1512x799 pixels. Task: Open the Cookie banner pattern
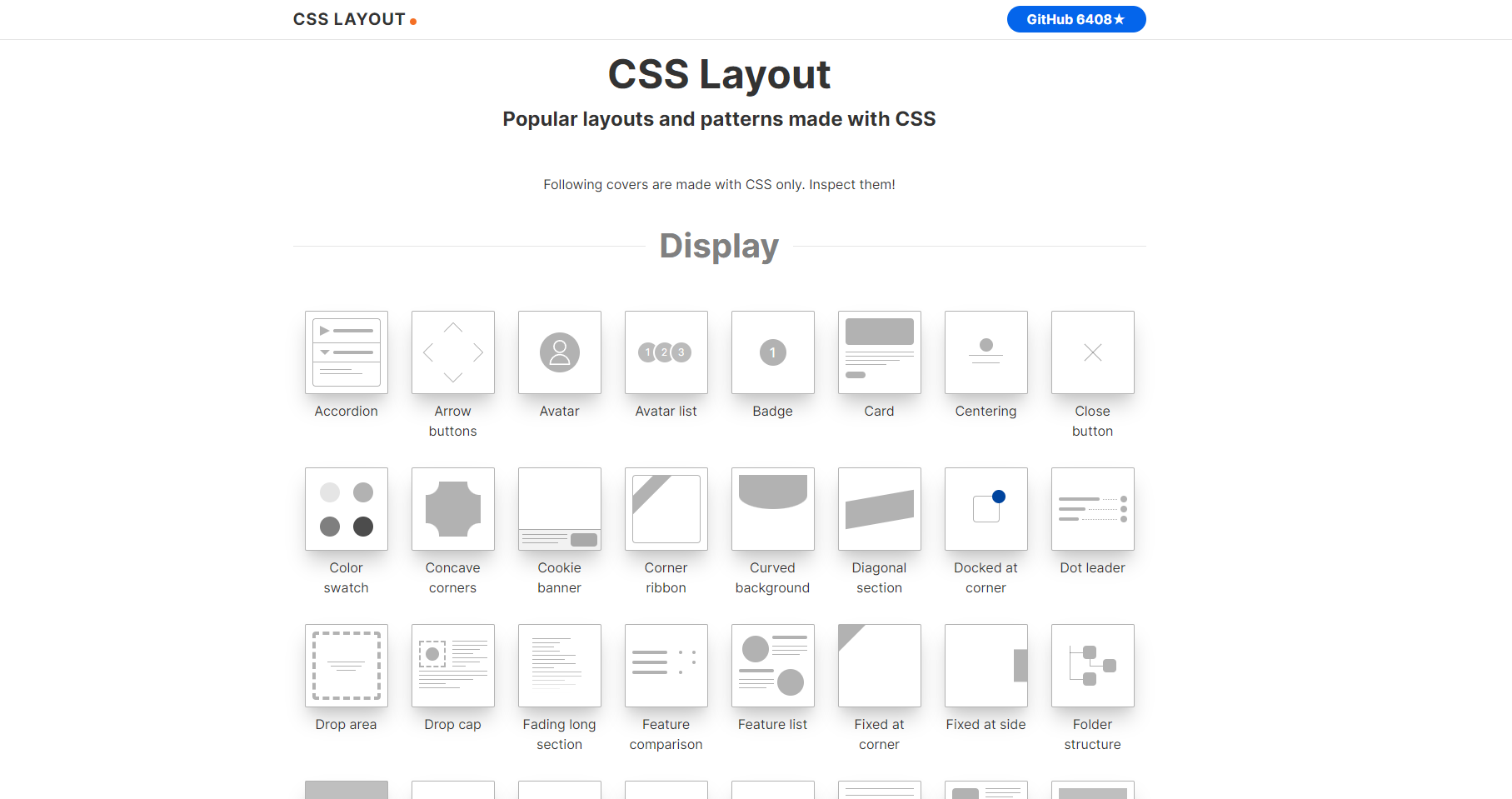click(x=559, y=509)
